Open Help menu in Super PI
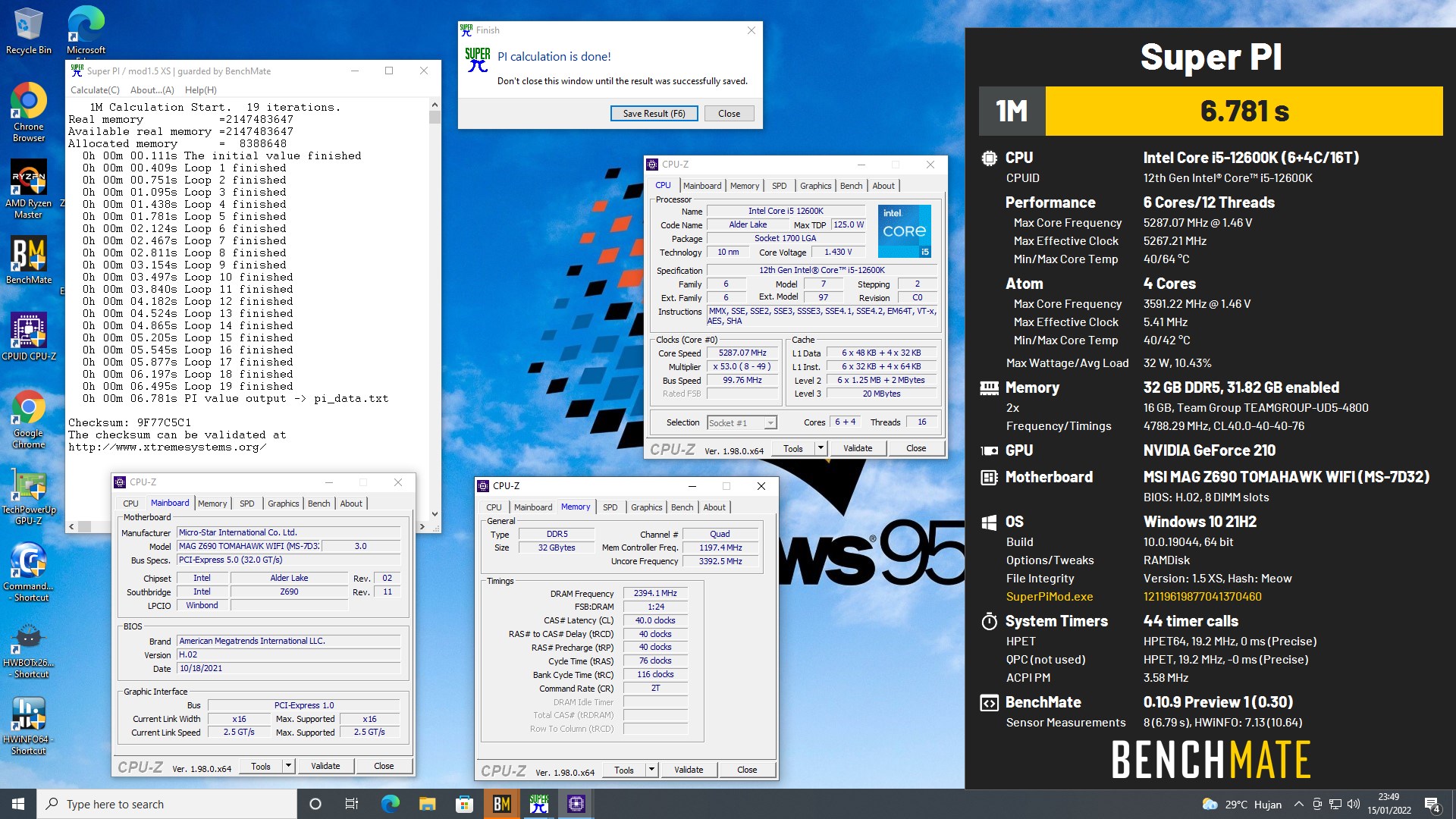The height and width of the screenshot is (819, 1456). tap(200, 89)
